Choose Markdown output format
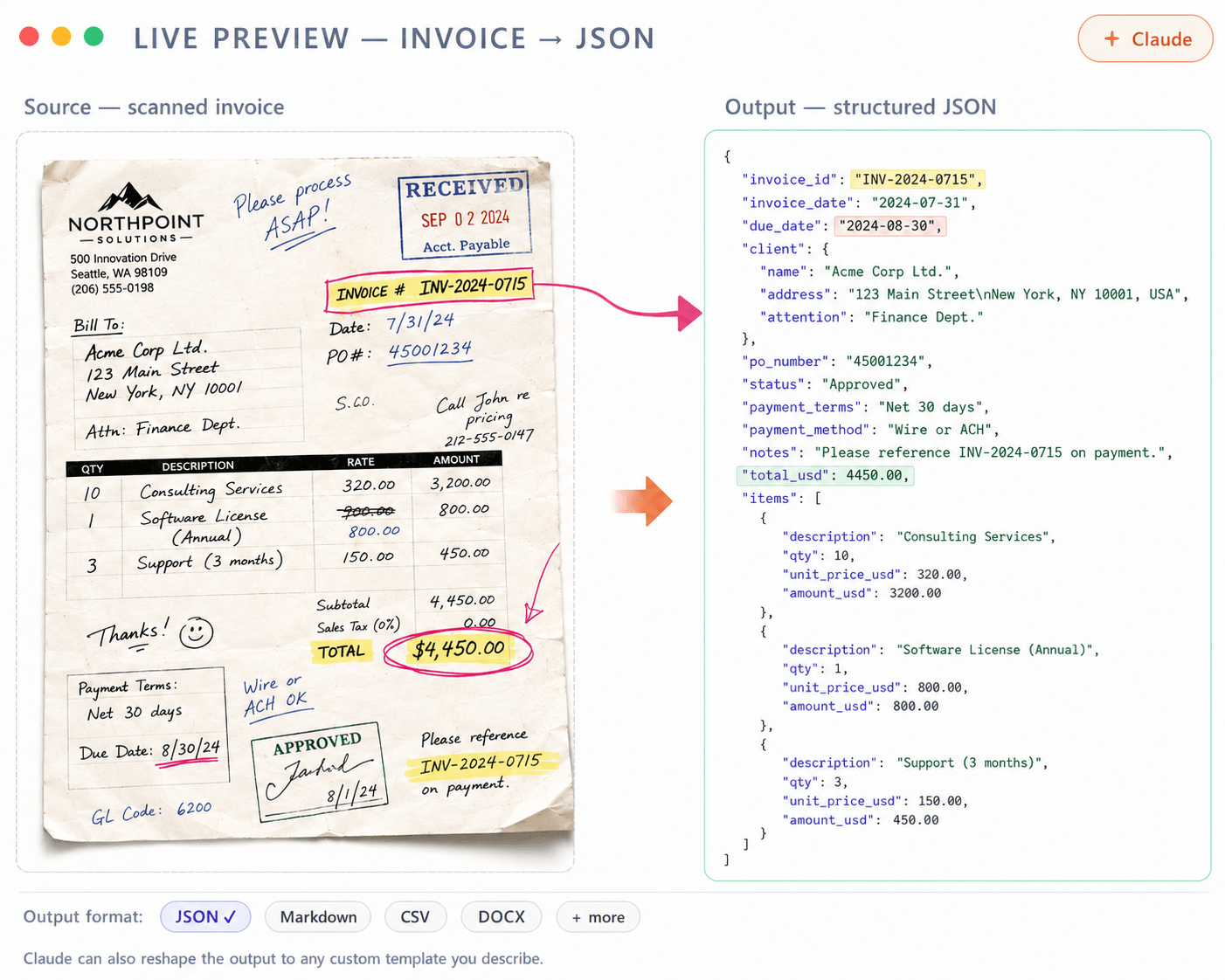The image size is (1225, 980). pyautogui.click(x=318, y=916)
